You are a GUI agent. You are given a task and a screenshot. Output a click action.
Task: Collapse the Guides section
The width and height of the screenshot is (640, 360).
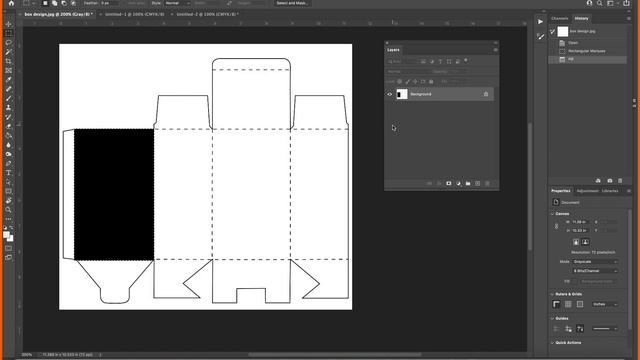pyautogui.click(x=553, y=318)
